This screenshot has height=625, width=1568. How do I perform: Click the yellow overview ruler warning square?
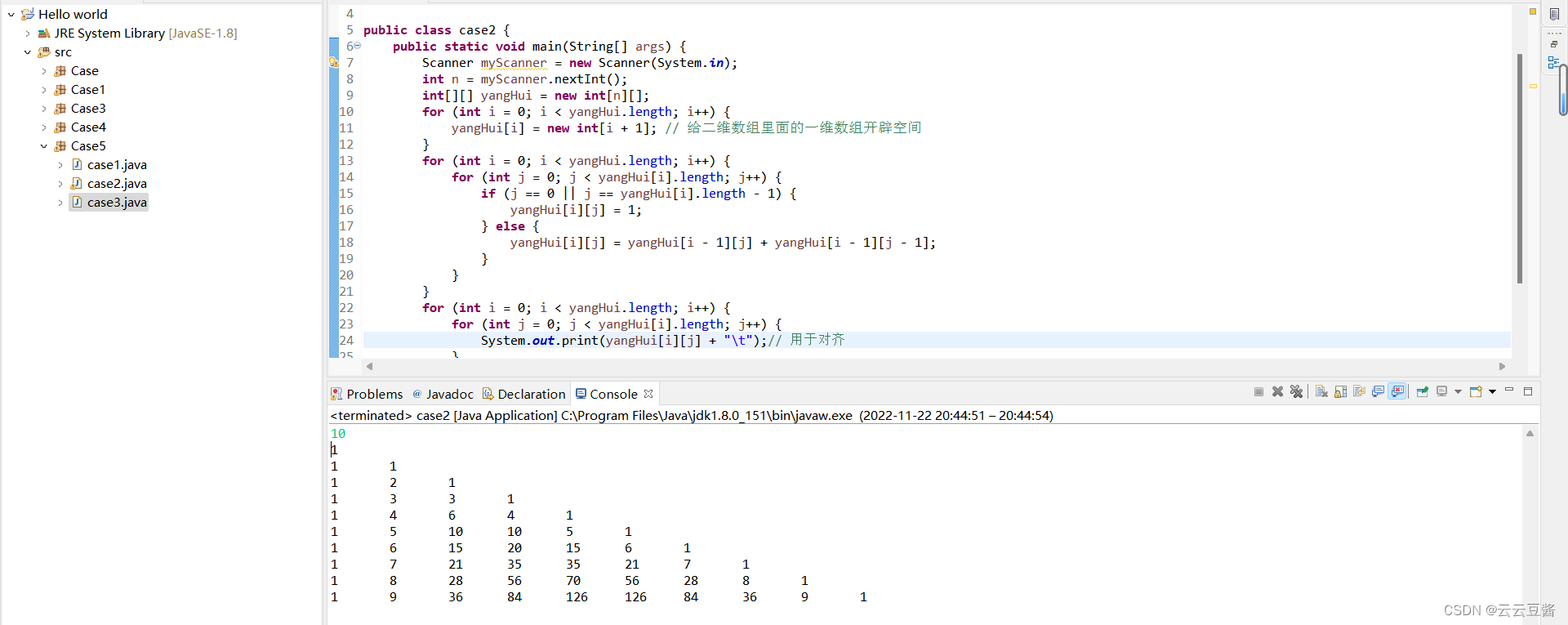[x=1533, y=11]
